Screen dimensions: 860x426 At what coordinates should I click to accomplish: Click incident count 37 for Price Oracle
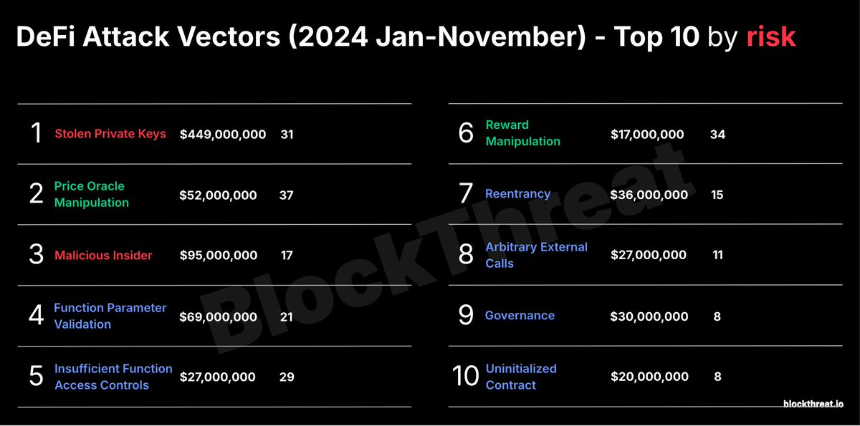[286, 195]
